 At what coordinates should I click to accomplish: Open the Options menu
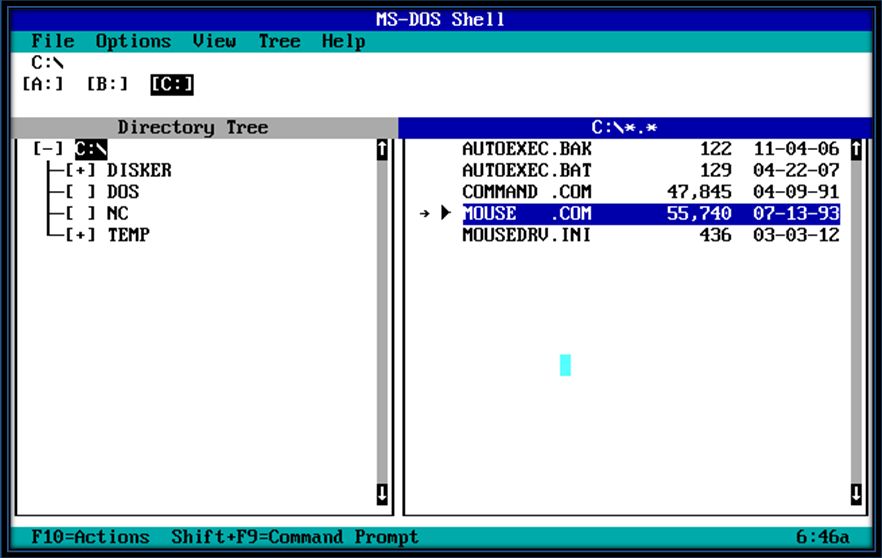(x=133, y=41)
